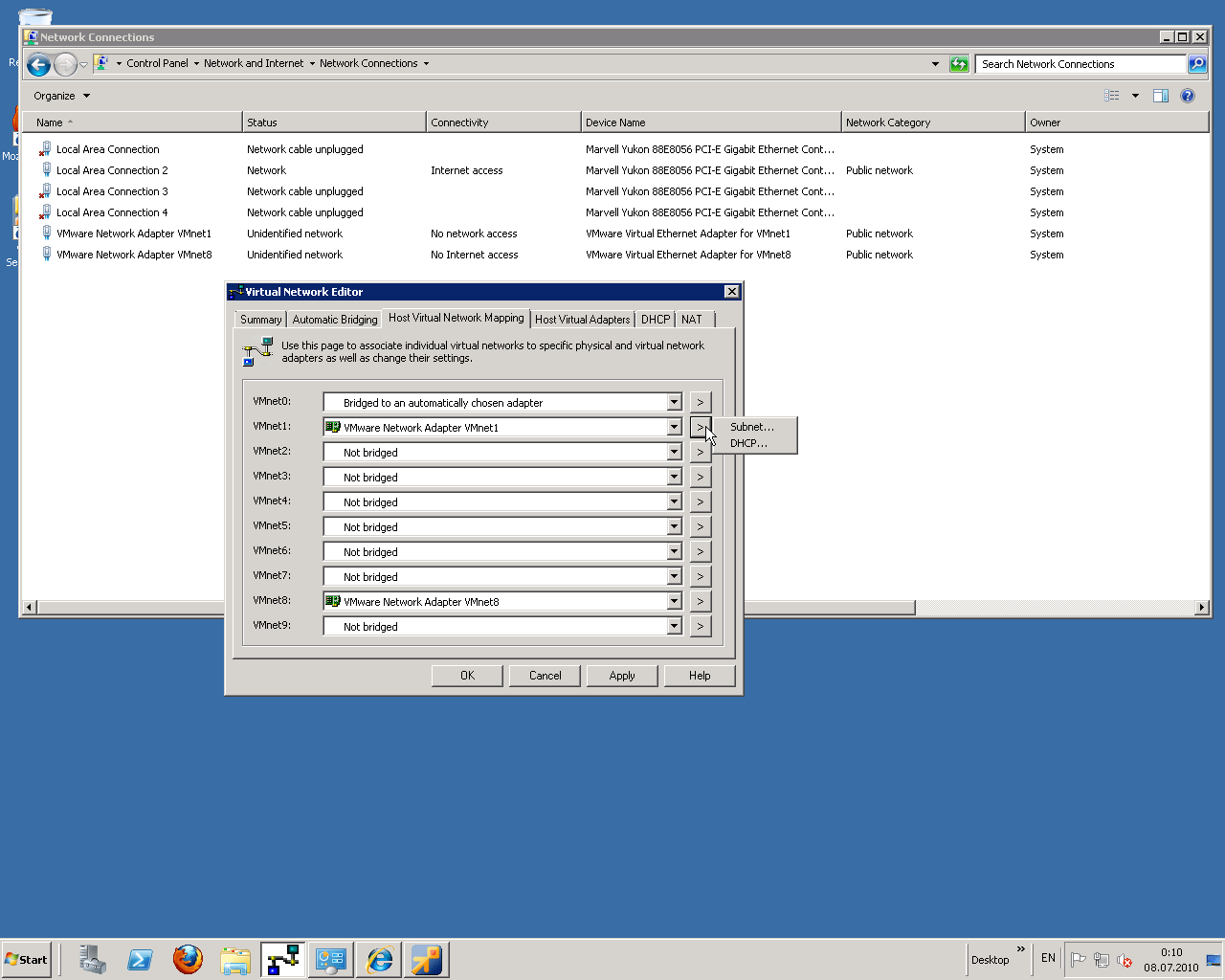Click the arrow button beside VMnet5
Image resolution: width=1225 pixels, height=980 pixels.
pos(701,527)
